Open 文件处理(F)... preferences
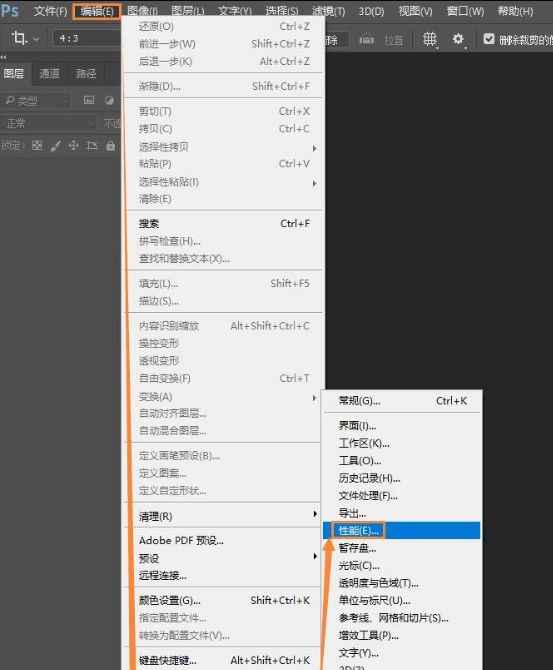The width and height of the screenshot is (553, 670). (402, 496)
